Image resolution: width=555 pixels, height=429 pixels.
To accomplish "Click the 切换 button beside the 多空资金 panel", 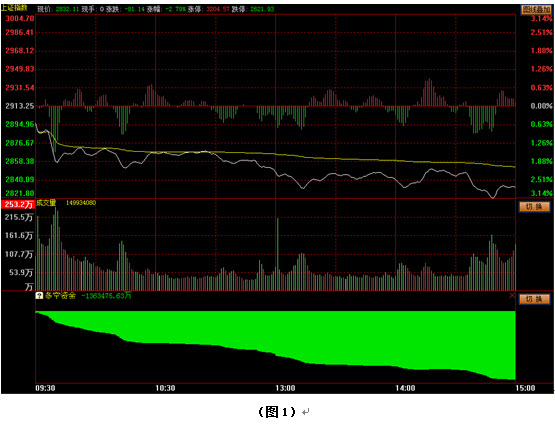I will (x=534, y=299).
